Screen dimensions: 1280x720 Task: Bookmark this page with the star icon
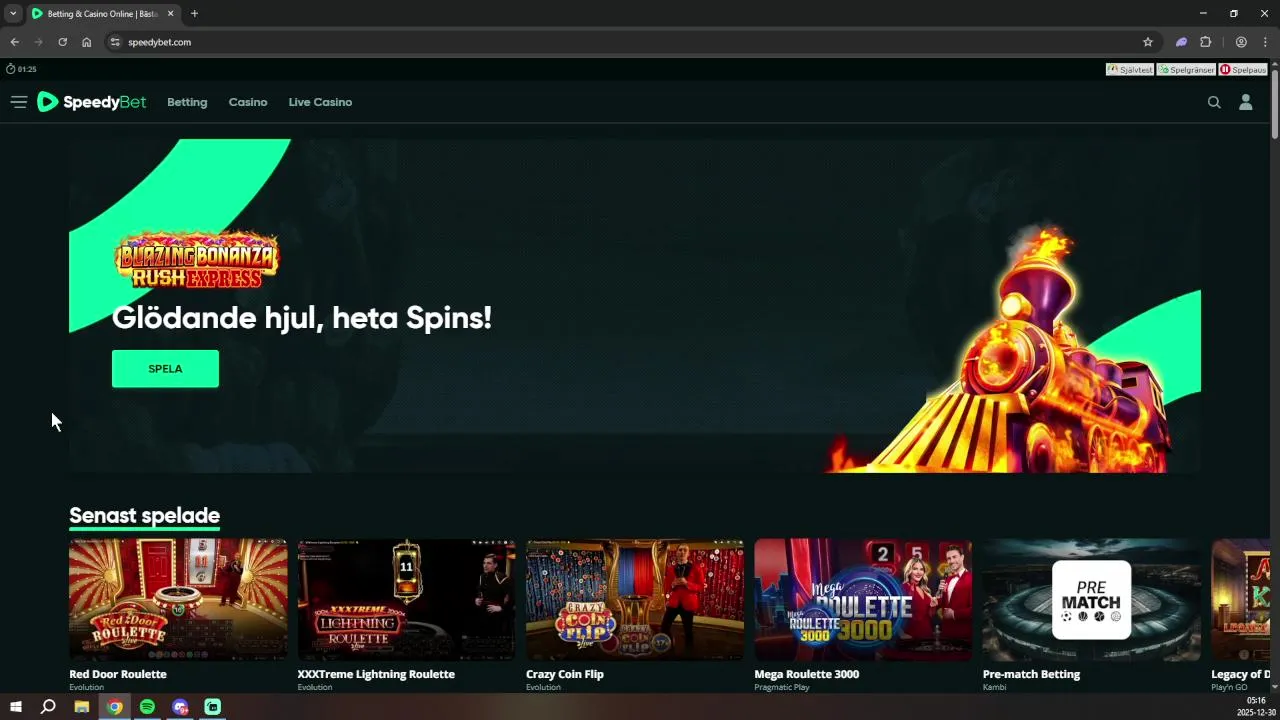(1148, 42)
